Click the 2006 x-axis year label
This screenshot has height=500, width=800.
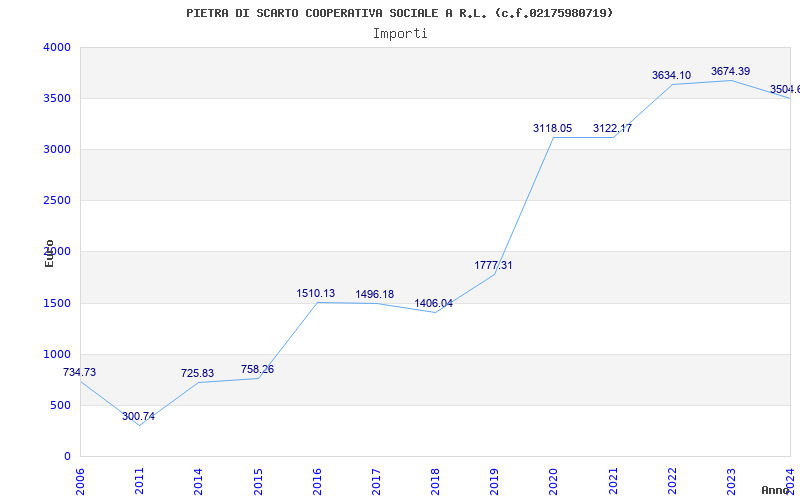(80, 482)
